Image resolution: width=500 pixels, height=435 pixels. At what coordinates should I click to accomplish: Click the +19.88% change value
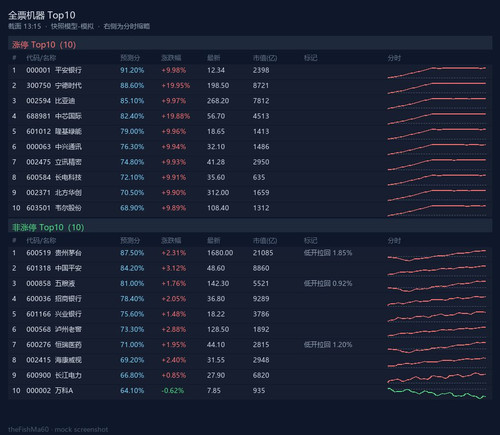[176, 116]
